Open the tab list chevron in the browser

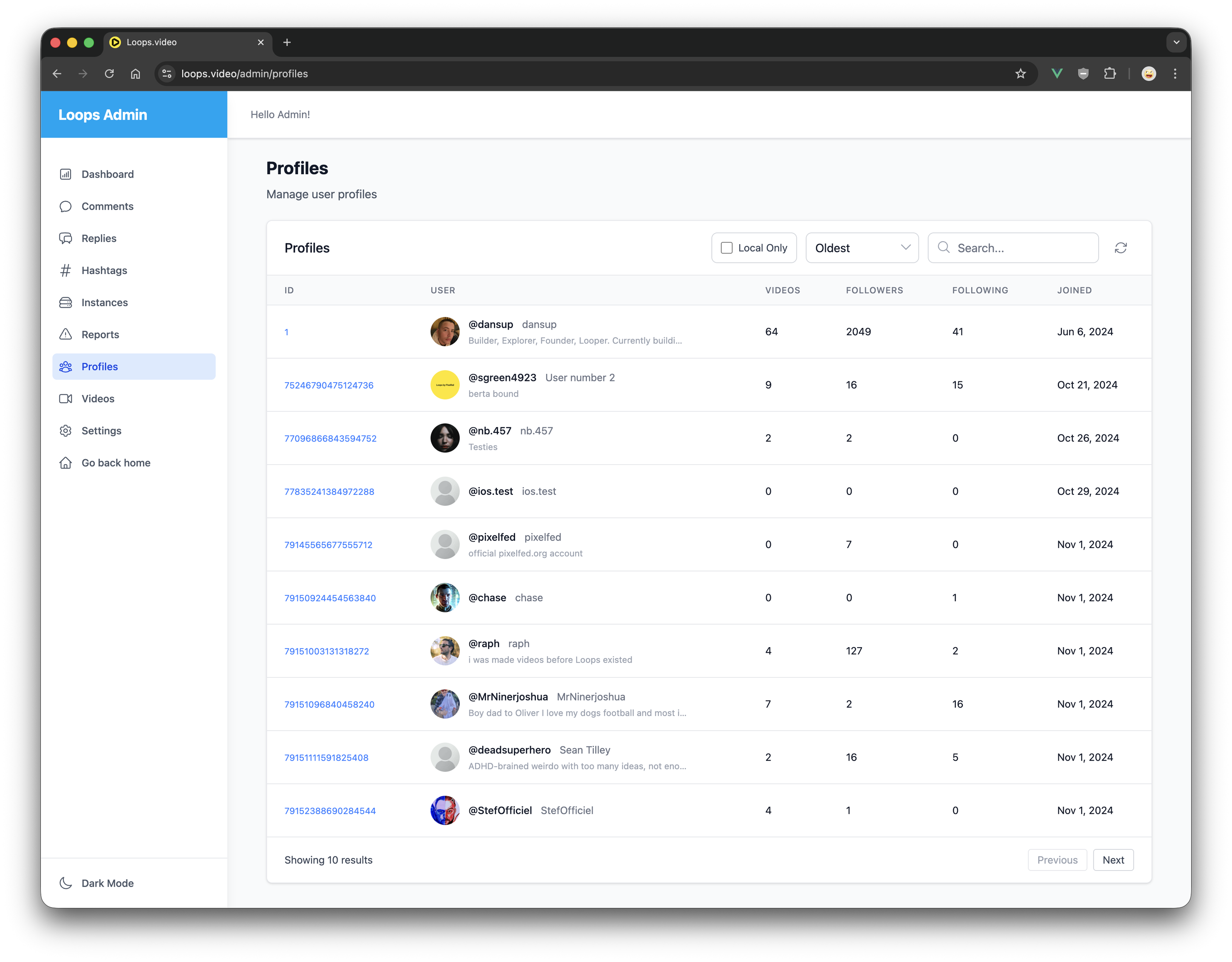[1176, 42]
